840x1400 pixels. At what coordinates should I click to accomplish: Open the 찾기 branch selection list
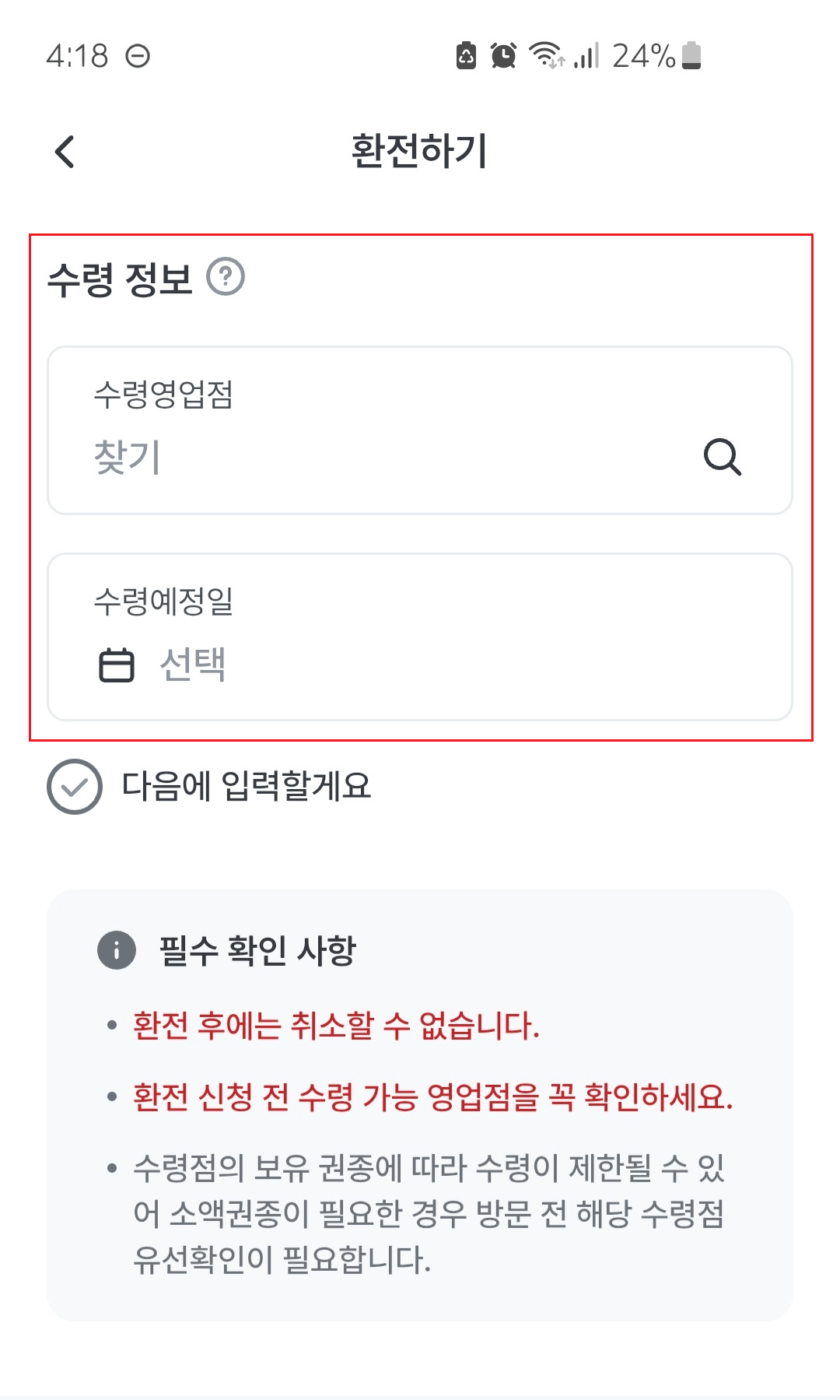[x=128, y=459]
